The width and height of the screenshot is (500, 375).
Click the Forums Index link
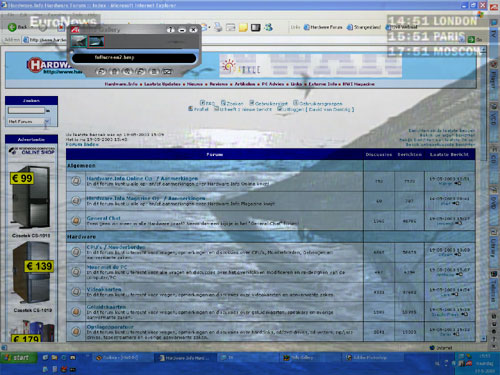click(82, 145)
